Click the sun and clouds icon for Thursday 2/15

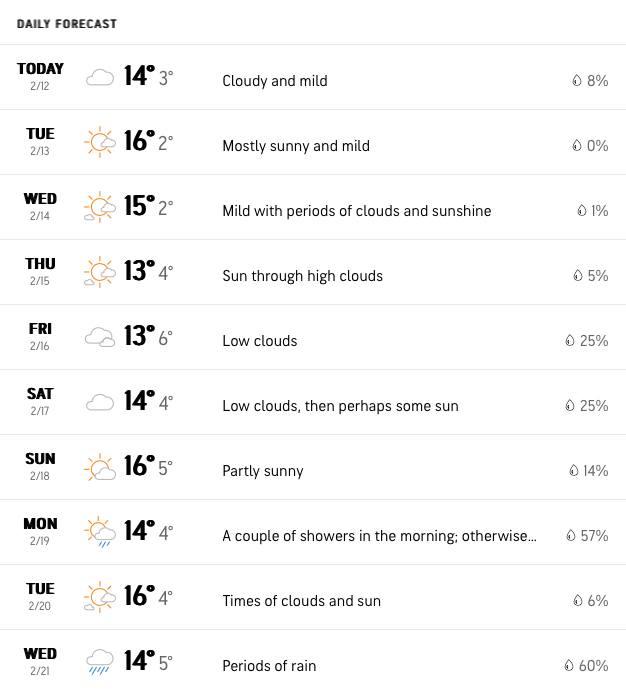pyautogui.click(x=100, y=272)
